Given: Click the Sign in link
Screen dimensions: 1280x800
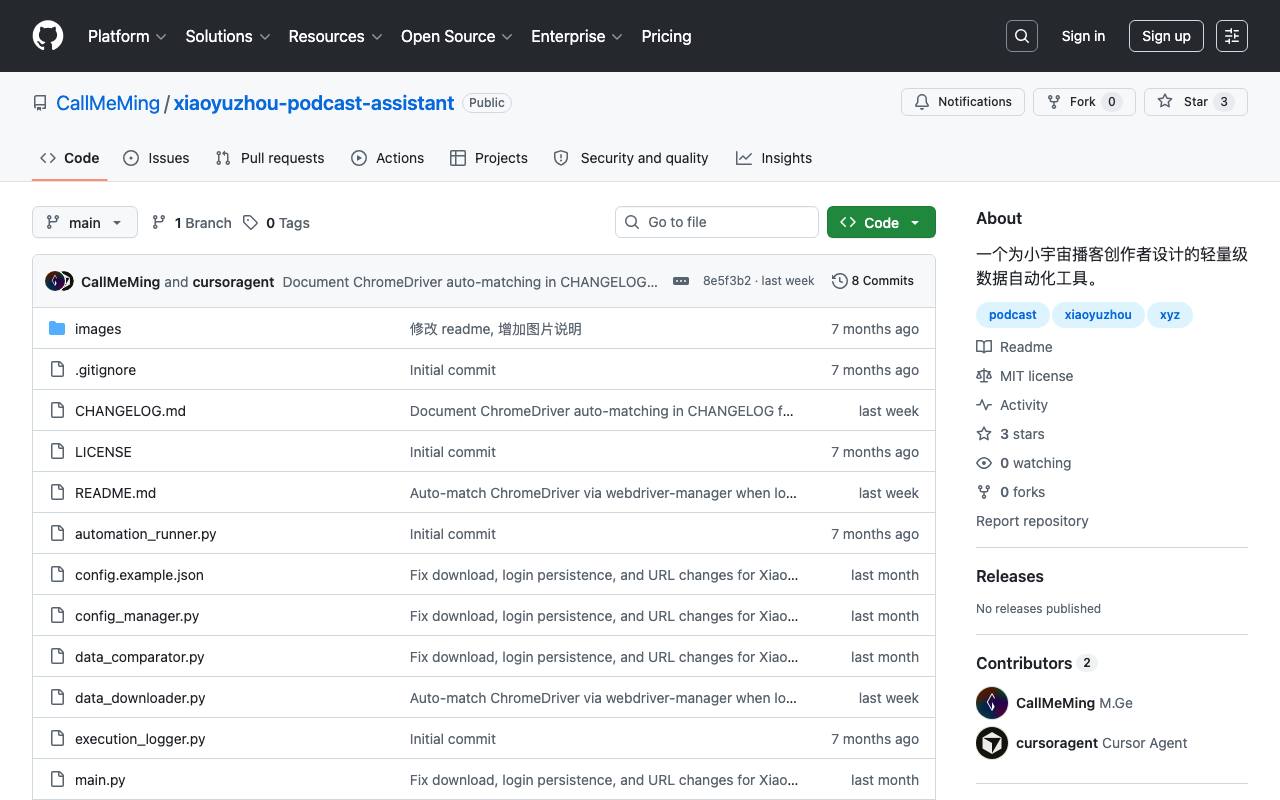Looking at the screenshot, I should click(1083, 36).
